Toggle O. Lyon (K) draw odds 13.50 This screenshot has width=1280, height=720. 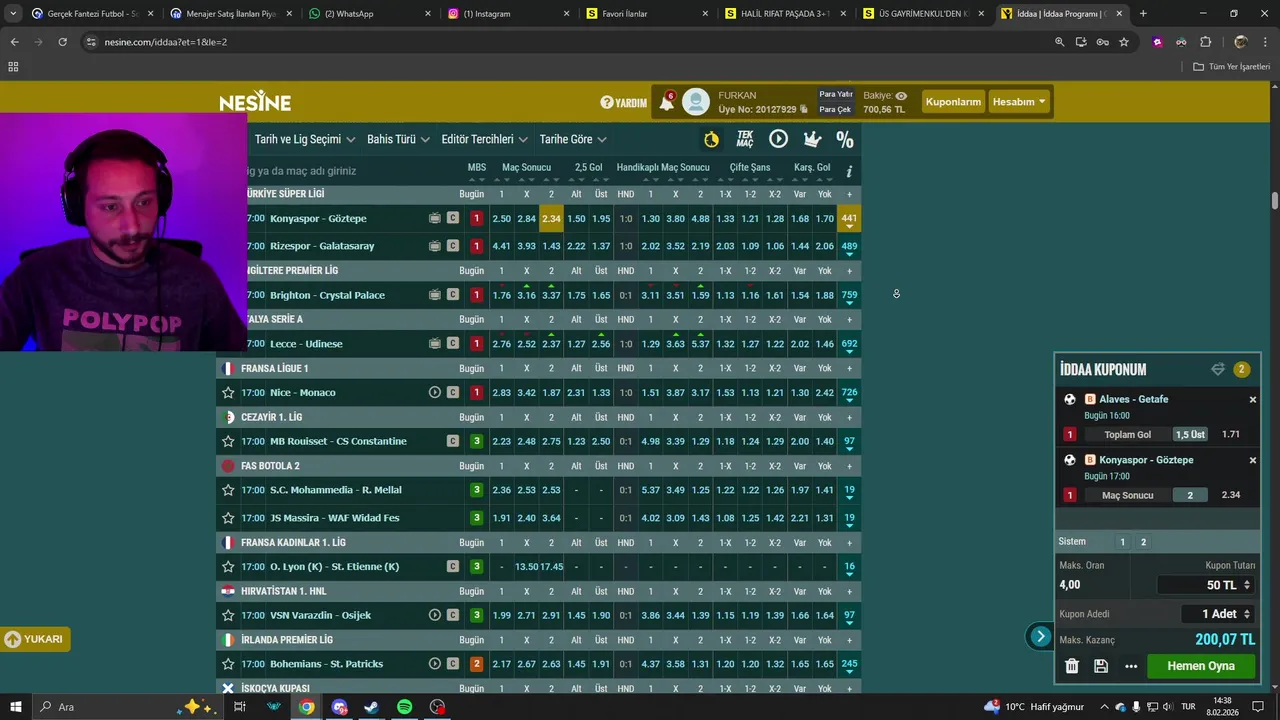pos(527,566)
